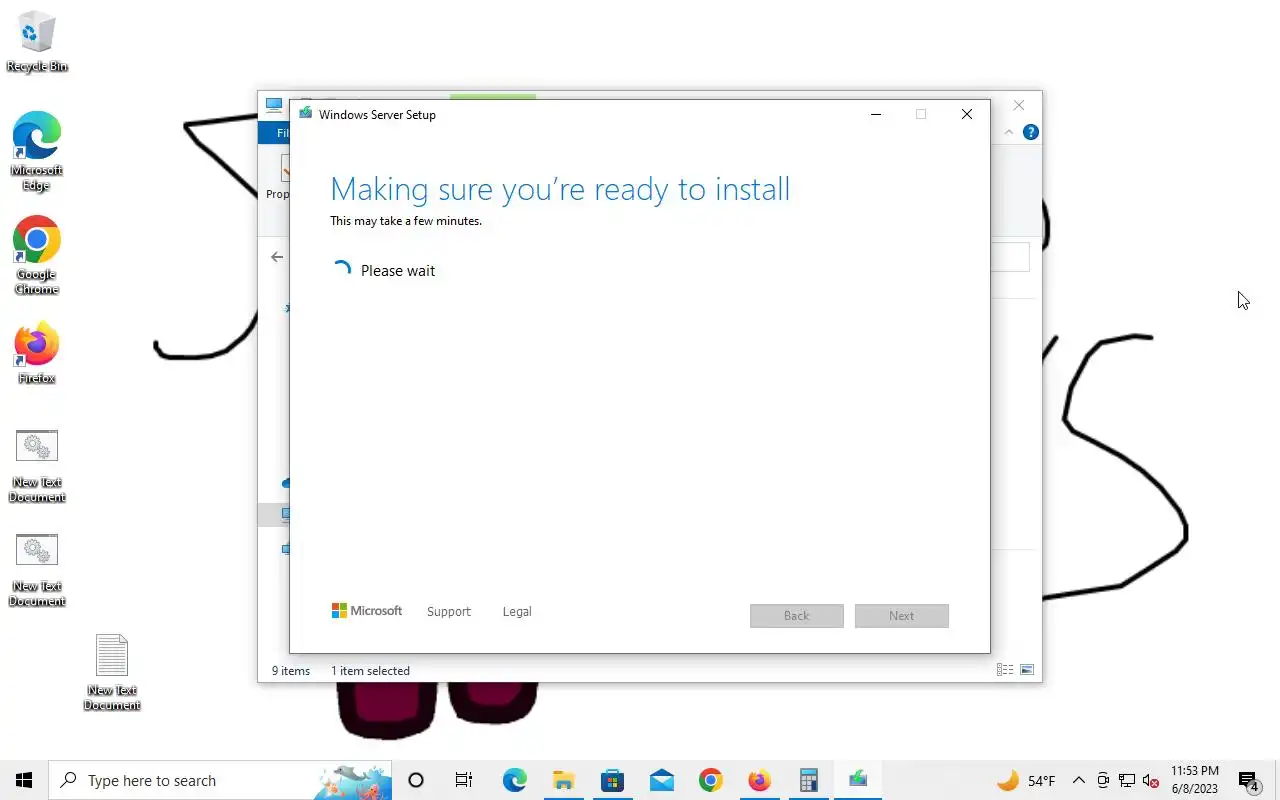Image resolution: width=1280 pixels, height=800 pixels.
Task: Open Microsoft Store from the taskbar
Action: point(612,780)
